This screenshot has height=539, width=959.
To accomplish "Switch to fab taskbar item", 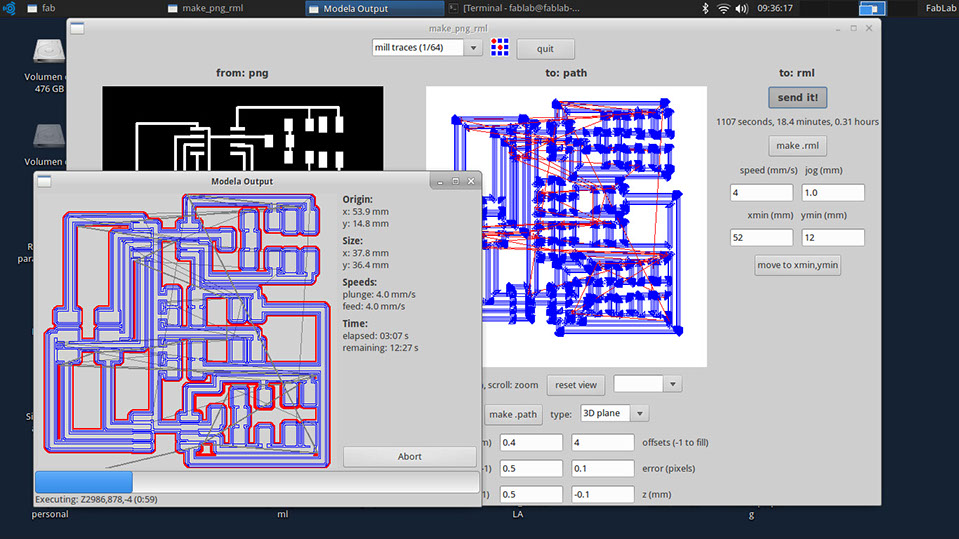I will [42, 8].
